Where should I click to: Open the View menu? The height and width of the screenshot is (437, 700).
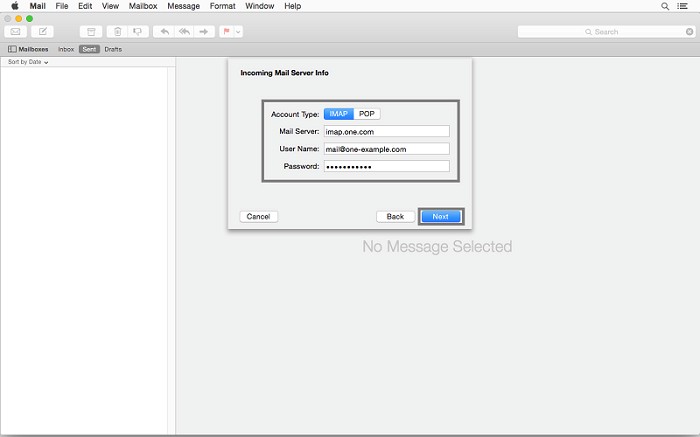pyautogui.click(x=110, y=6)
